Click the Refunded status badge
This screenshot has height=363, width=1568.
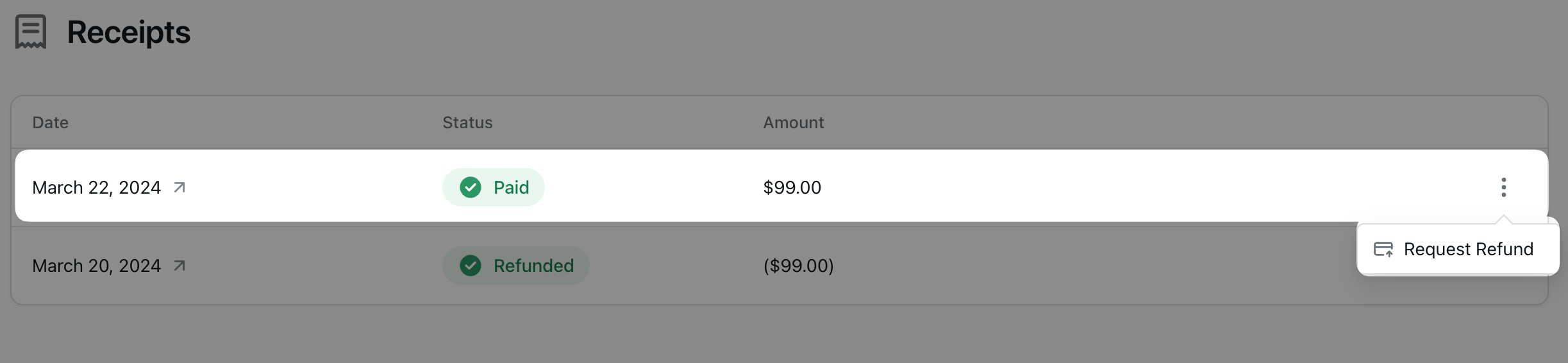pos(515,266)
